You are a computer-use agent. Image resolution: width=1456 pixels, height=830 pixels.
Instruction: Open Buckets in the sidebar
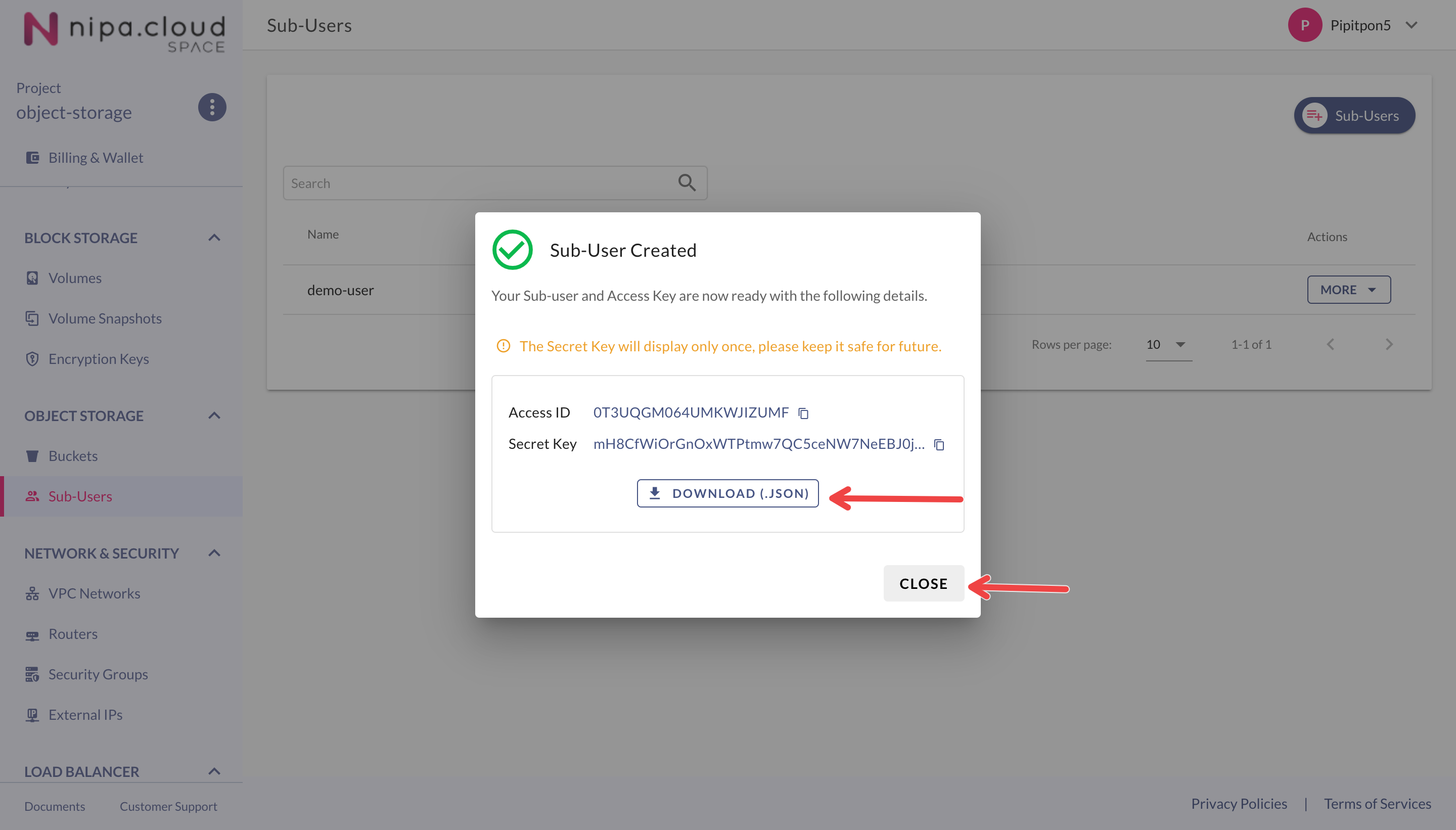pos(73,456)
